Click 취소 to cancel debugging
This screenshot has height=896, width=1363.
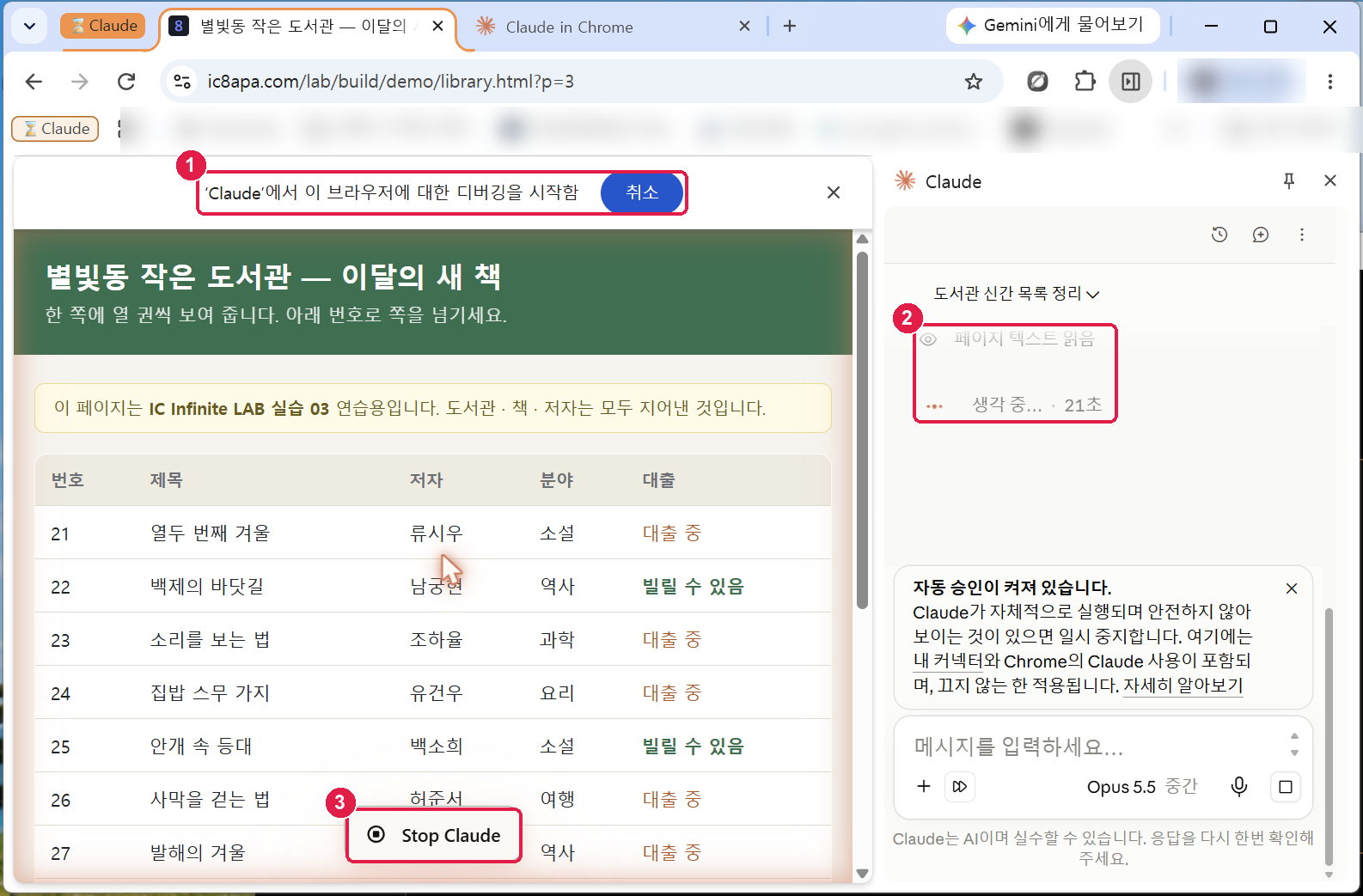642,192
